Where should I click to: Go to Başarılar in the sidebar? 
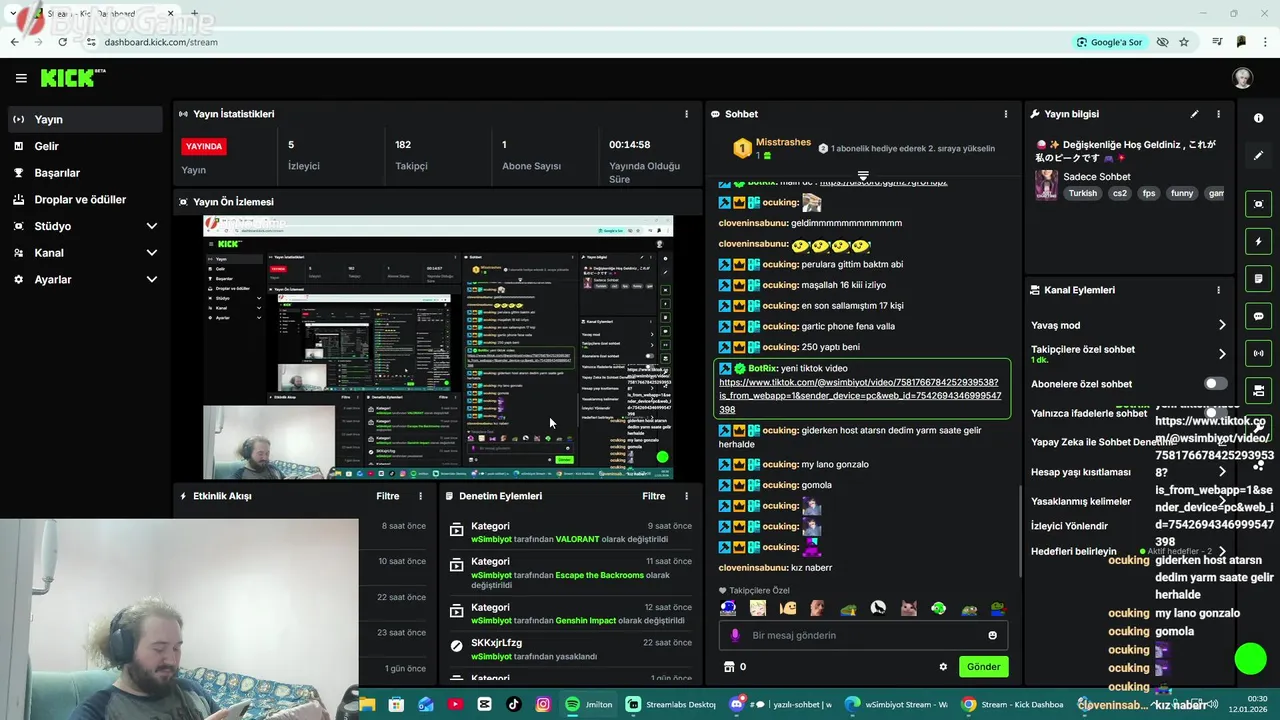[x=85, y=173]
